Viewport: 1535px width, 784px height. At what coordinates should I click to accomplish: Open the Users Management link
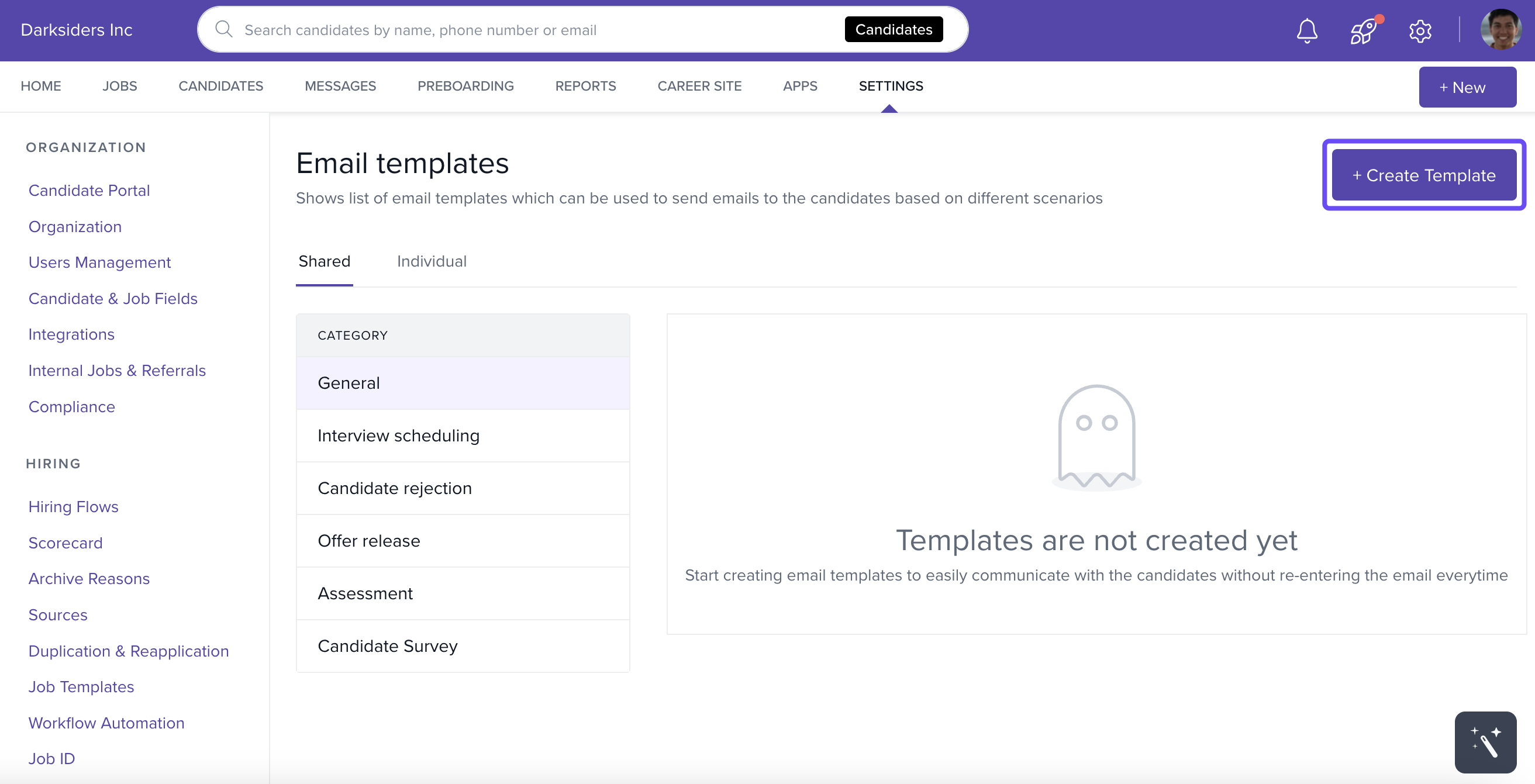tap(99, 262)
